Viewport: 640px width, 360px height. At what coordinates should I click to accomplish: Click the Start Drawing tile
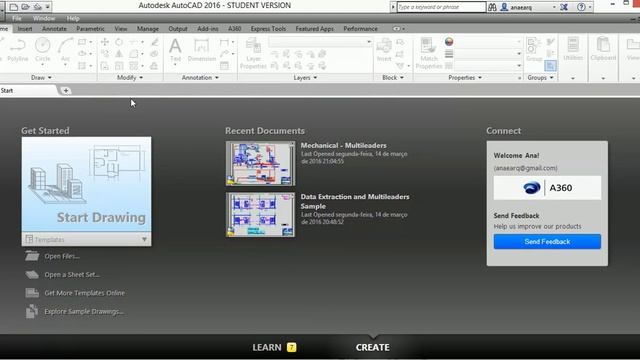(87, 184)
